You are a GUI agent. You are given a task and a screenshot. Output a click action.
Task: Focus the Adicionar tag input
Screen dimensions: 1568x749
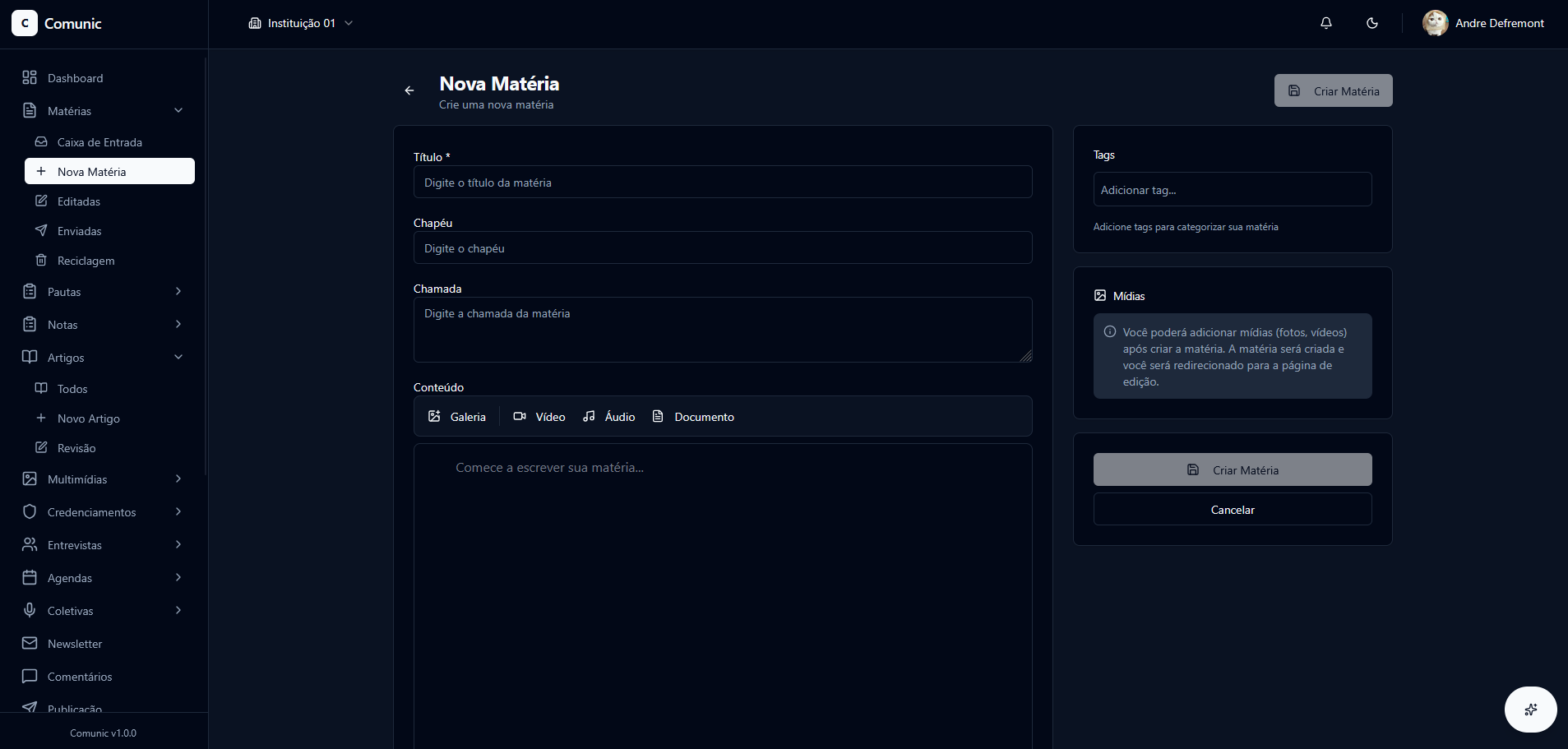1232,190
